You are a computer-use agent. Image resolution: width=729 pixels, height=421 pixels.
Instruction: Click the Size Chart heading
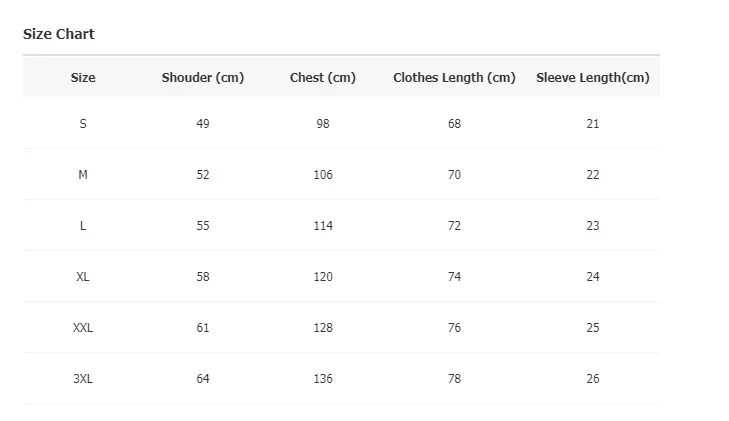(58, 34)
